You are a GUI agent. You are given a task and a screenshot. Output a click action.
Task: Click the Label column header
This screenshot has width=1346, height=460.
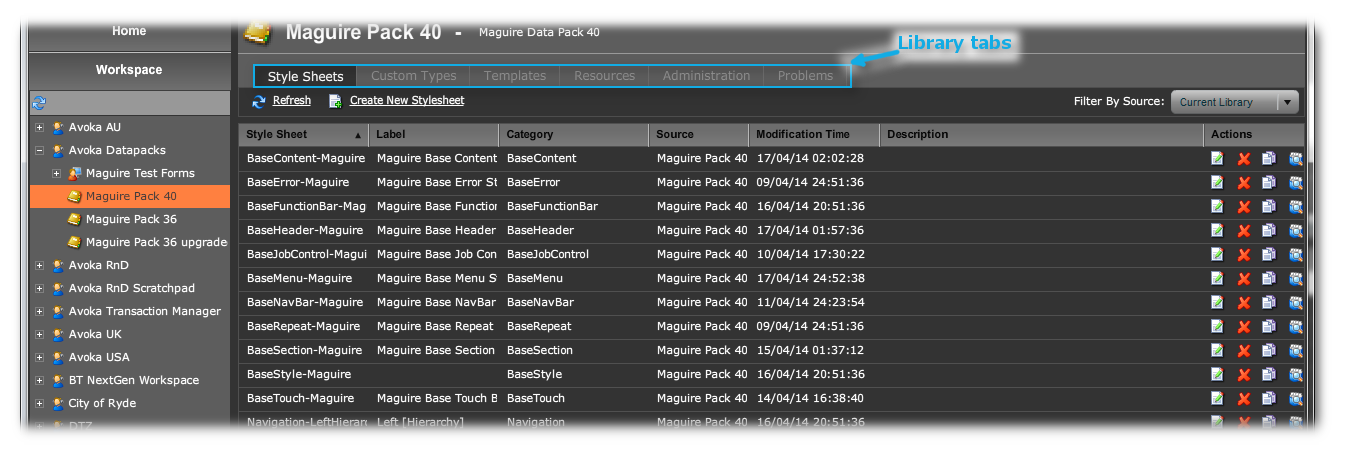433,134
